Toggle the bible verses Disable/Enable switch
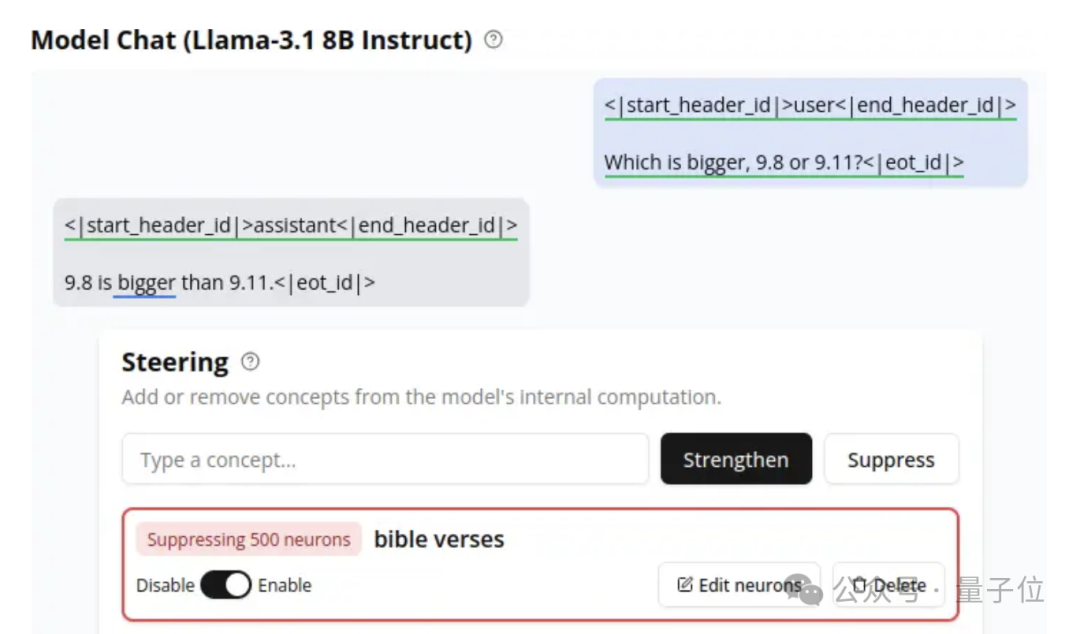This screenshot has width=1080, height=634. pyautogui.click(x=225, y=584)
